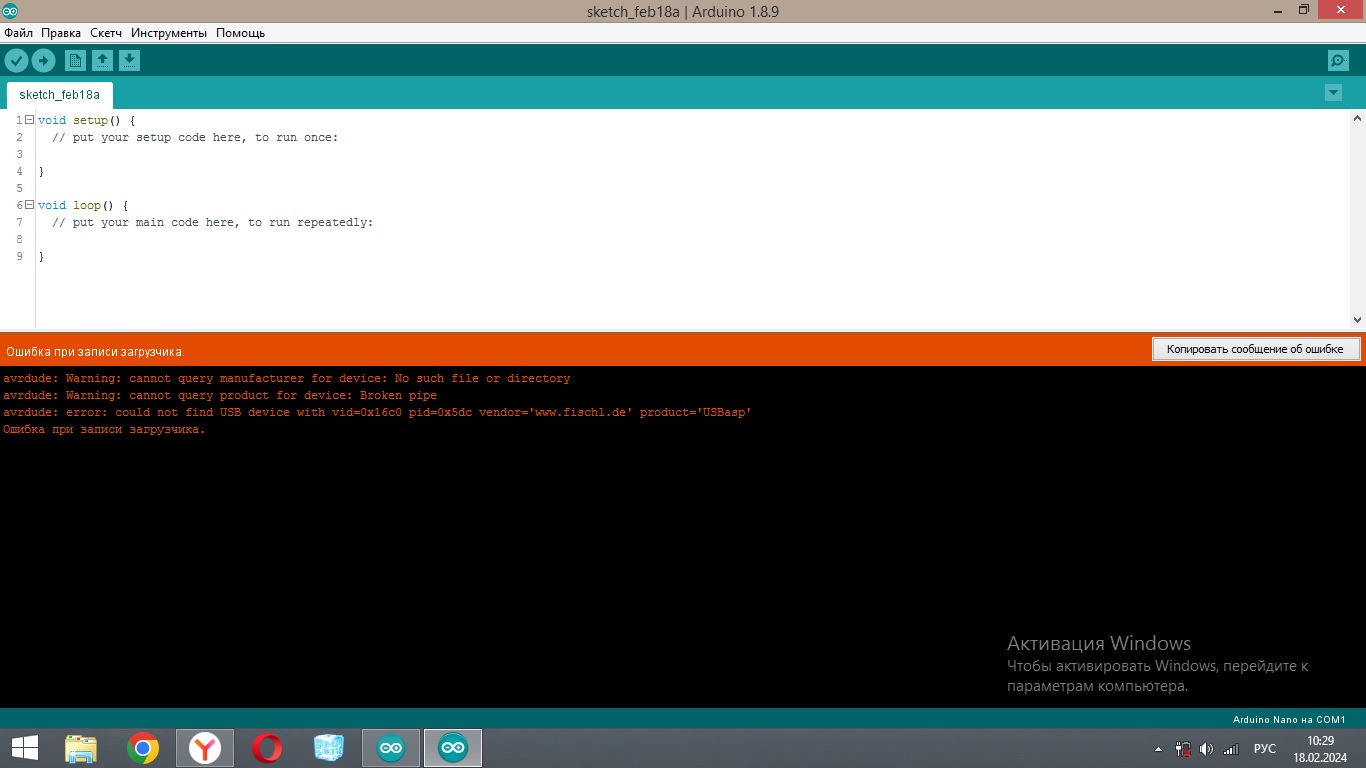The image size is (1366, 768).
Task: Collapse the setup() function fold marker
Action: tap(30, 120)
